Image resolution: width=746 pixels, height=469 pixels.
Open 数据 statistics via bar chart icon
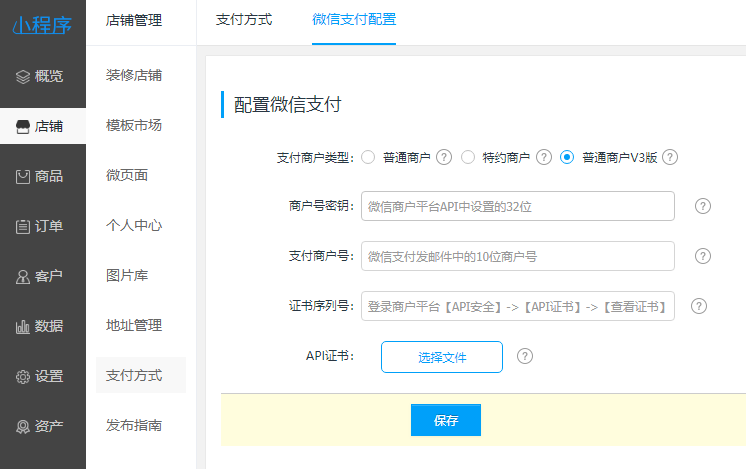click(22, 326)
